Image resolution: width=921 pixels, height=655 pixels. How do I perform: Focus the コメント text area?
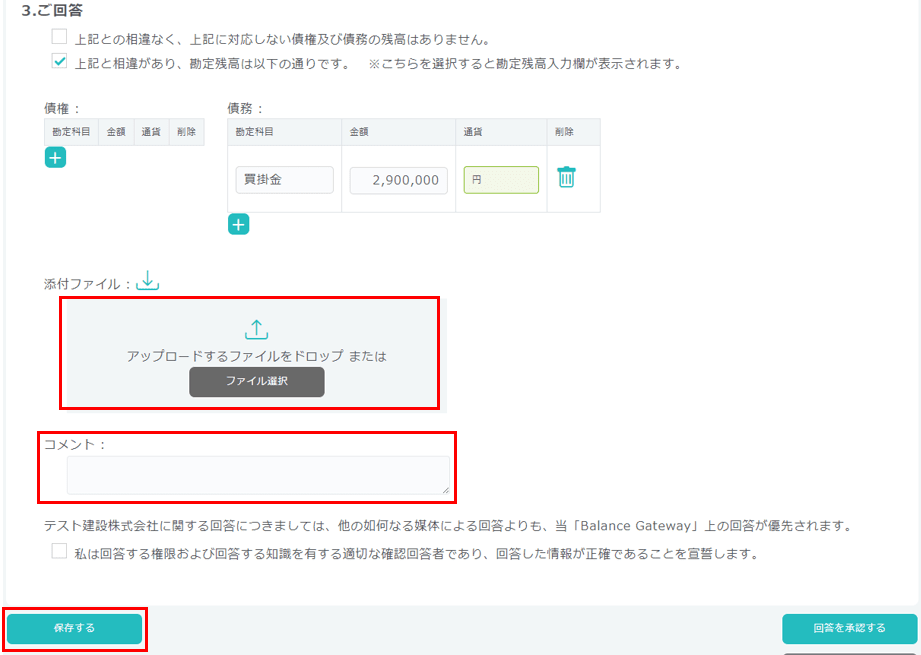click(x=257, y=474)
